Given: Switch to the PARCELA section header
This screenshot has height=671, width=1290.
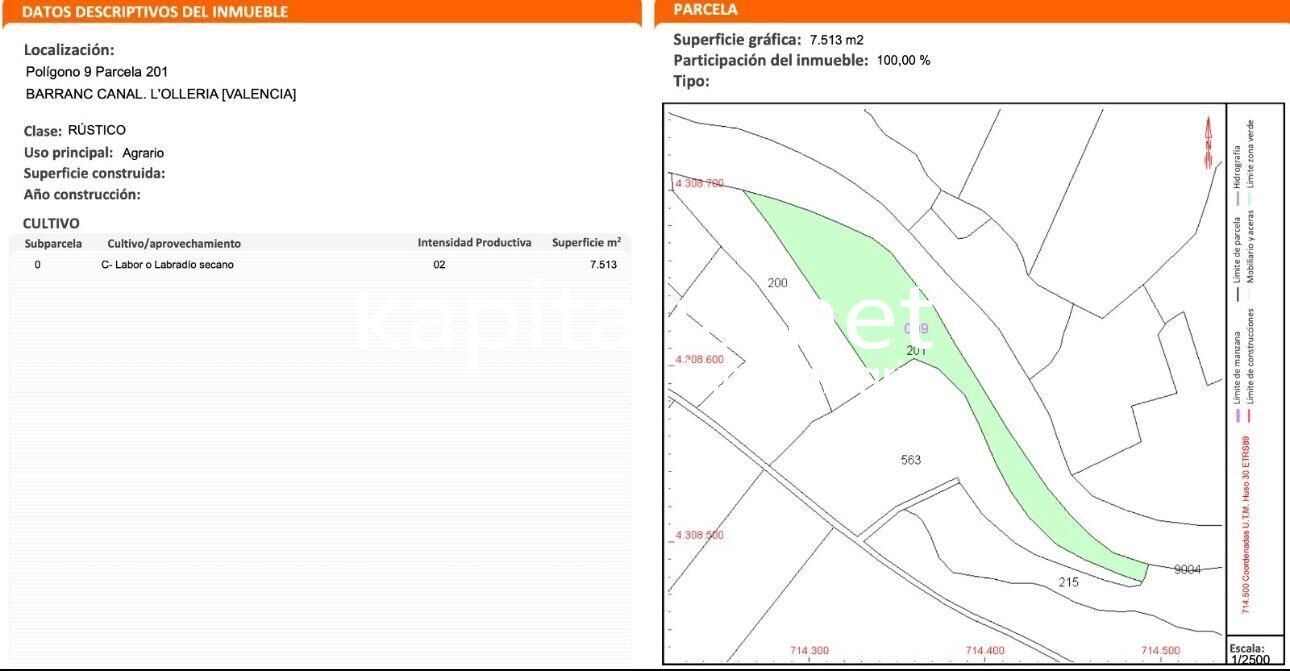Looking at the screenshot, I should 705,10.
